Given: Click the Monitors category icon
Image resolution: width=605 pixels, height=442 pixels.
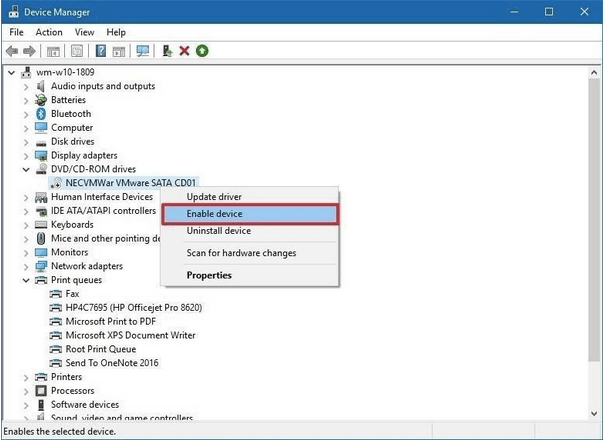Looking at the screenshot, I should (x=41, y=252).
